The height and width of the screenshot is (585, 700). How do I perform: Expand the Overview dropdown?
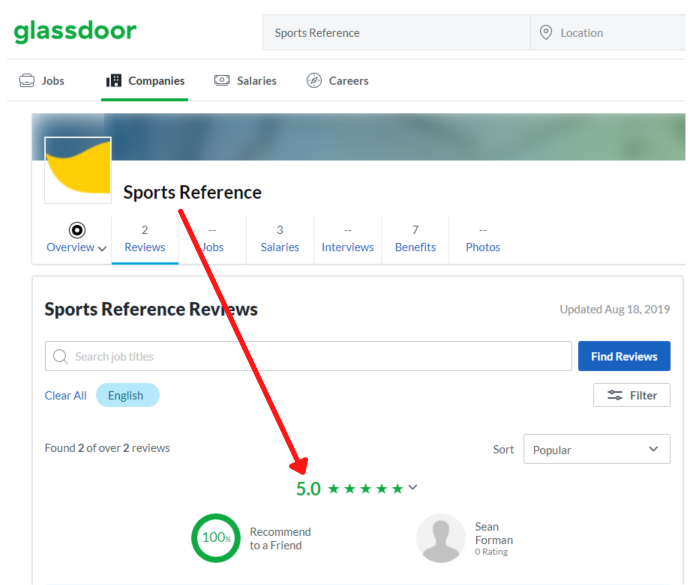click(76, 247)
